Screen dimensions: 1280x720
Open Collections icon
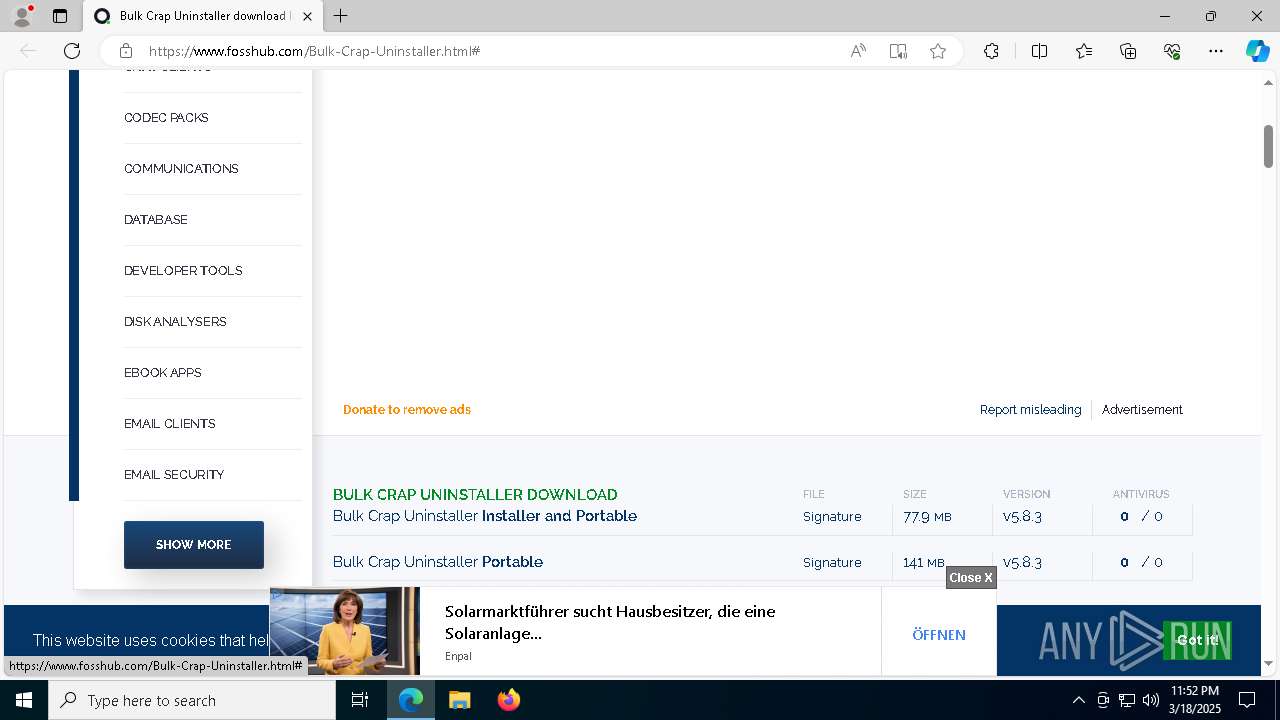pos(1128,51)
